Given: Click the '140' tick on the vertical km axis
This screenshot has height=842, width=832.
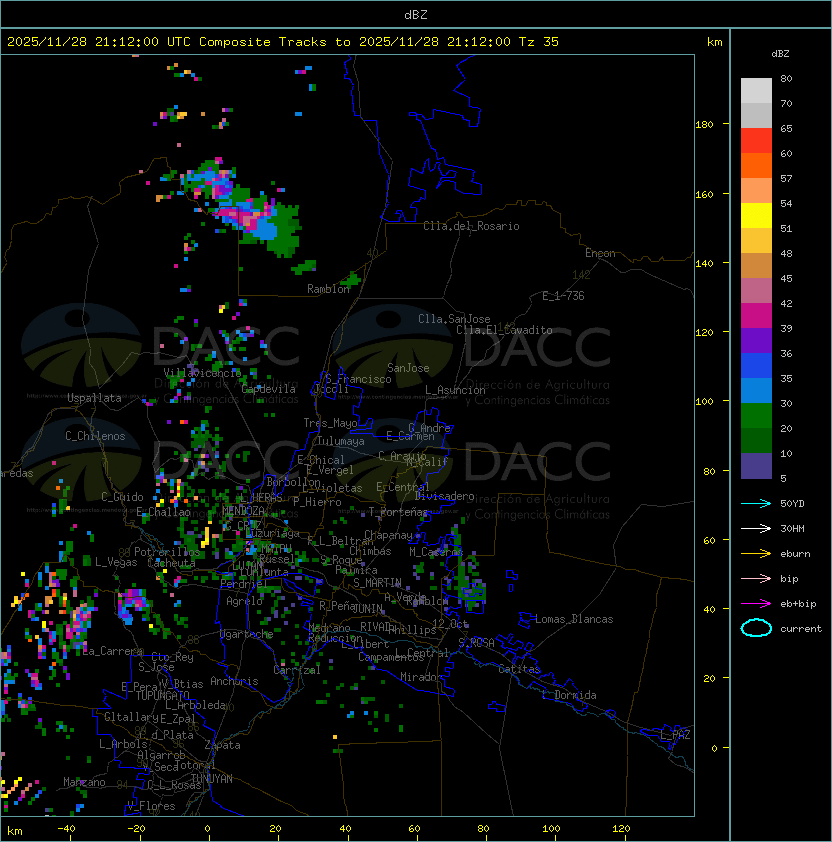Looking at the screenshot, I should pyautogui.click(x=704, y=264).
